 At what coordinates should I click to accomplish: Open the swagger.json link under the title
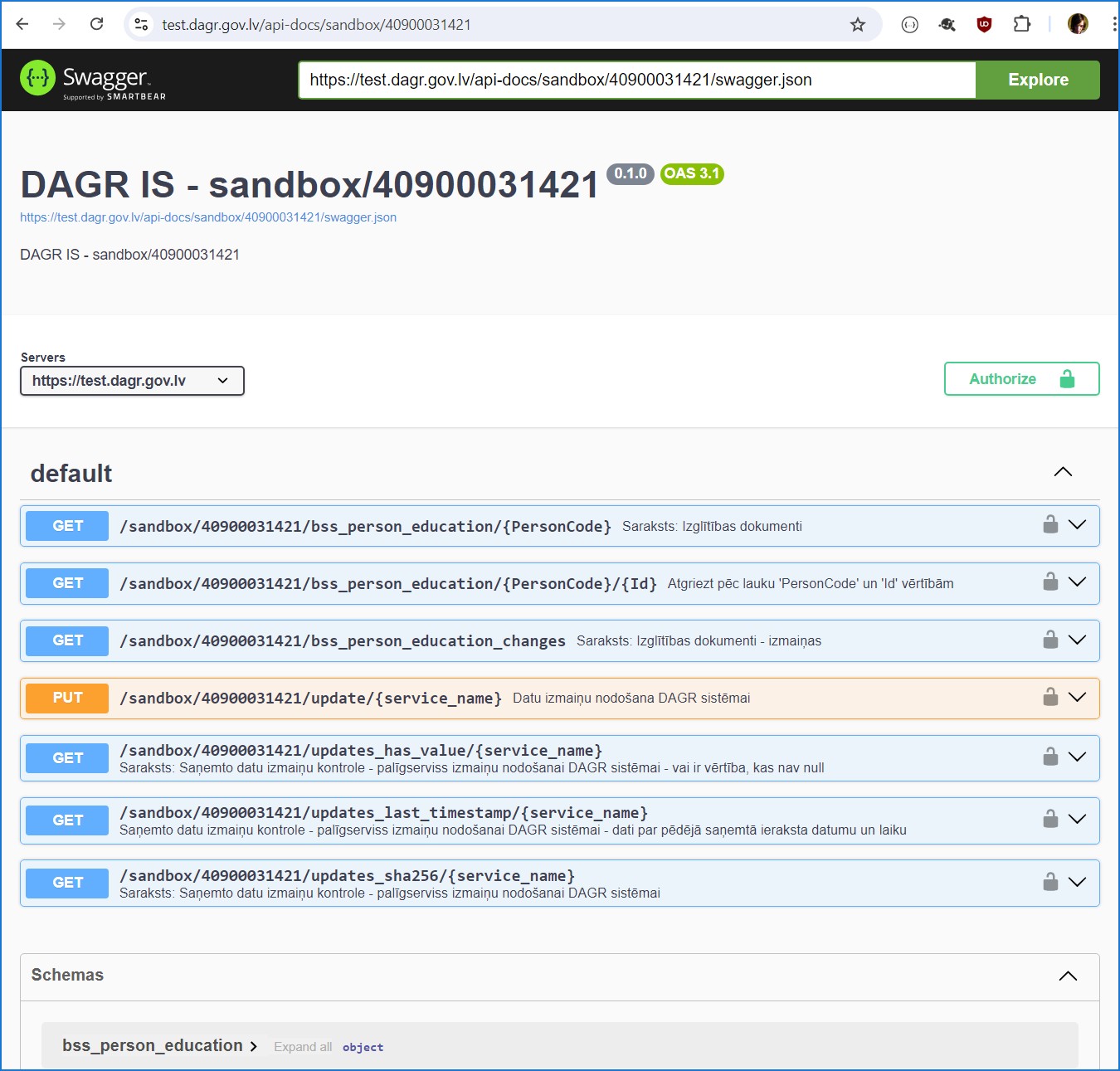(208, 217)
